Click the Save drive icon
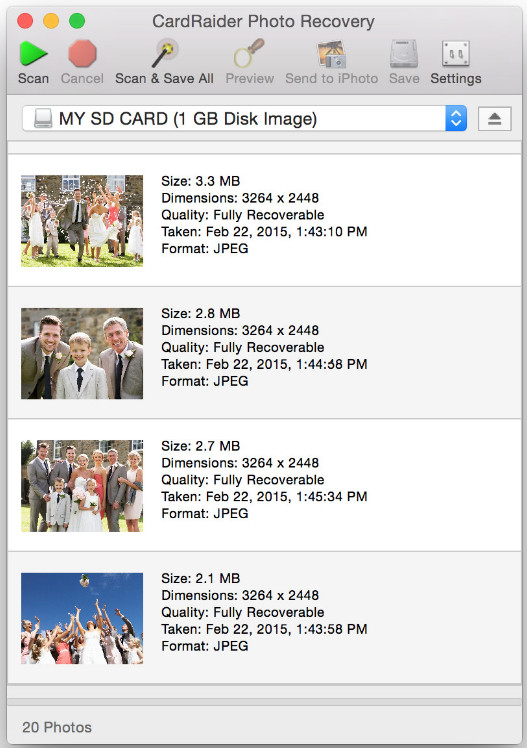 tap(404, 53)
